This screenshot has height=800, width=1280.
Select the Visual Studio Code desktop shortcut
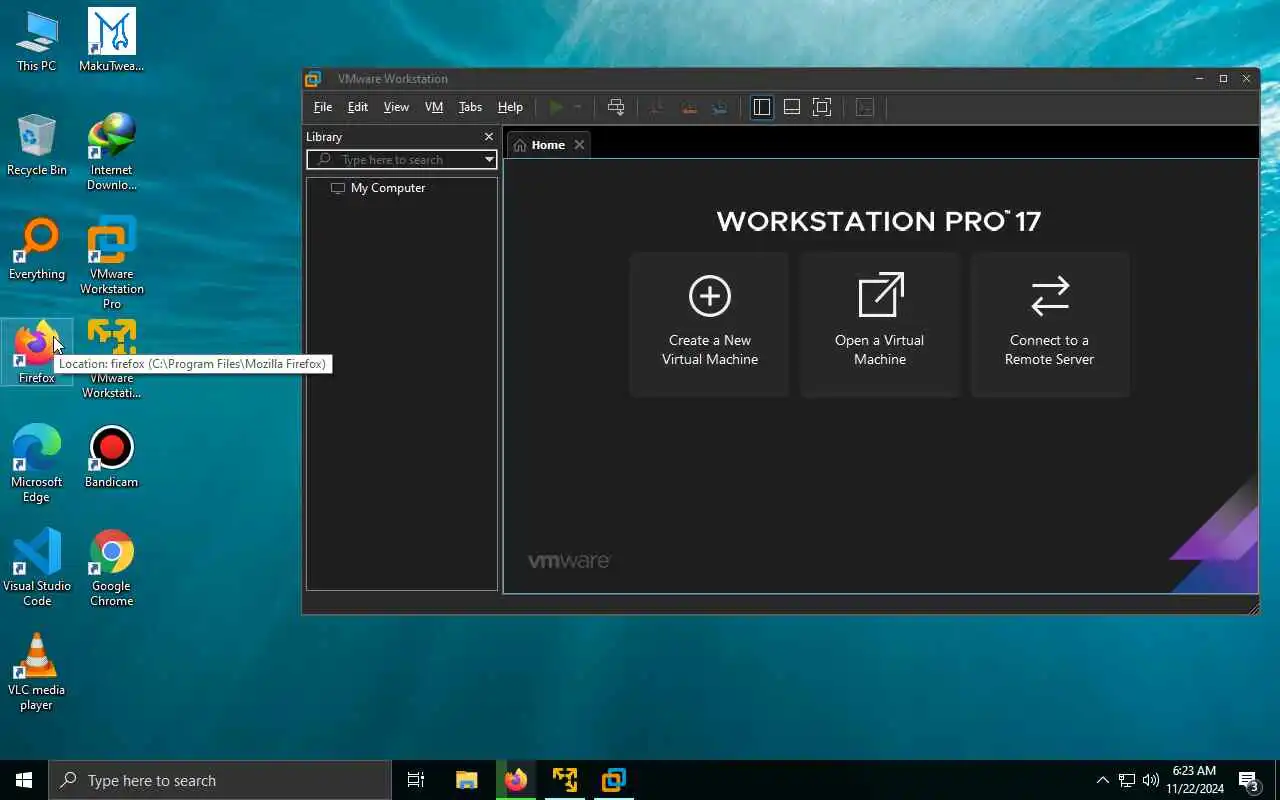coord(37,568)
